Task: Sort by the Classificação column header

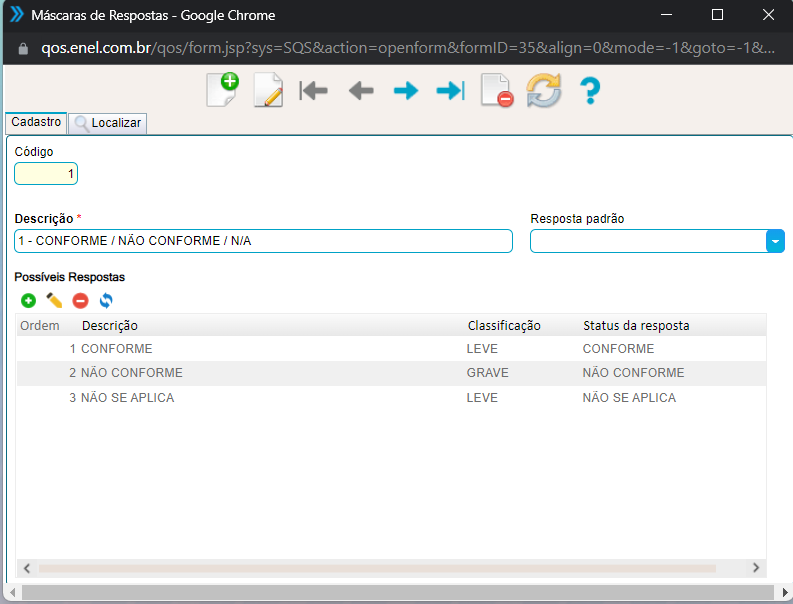Action: point(503,325)
